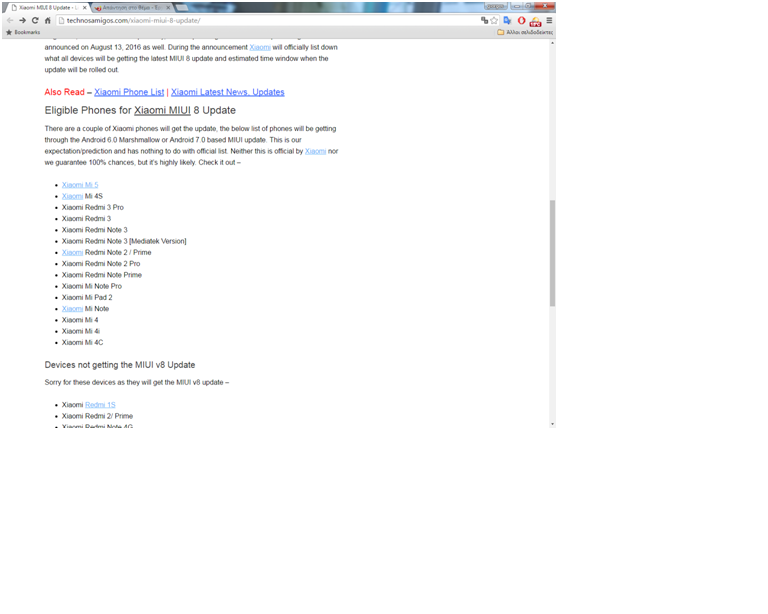Click the 'Xiaomi Mi 4C' list item

(82, 343)
